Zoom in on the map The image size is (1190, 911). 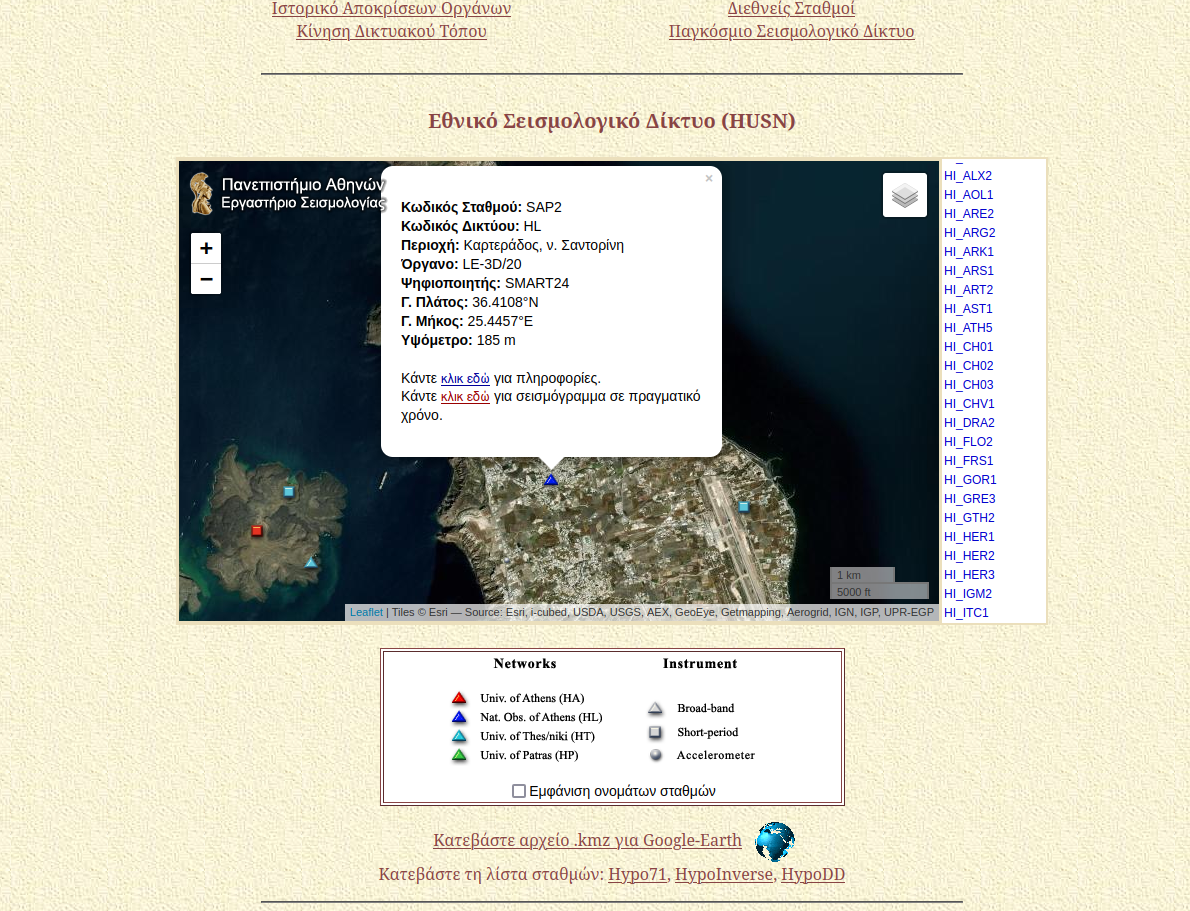click(206, 248)
